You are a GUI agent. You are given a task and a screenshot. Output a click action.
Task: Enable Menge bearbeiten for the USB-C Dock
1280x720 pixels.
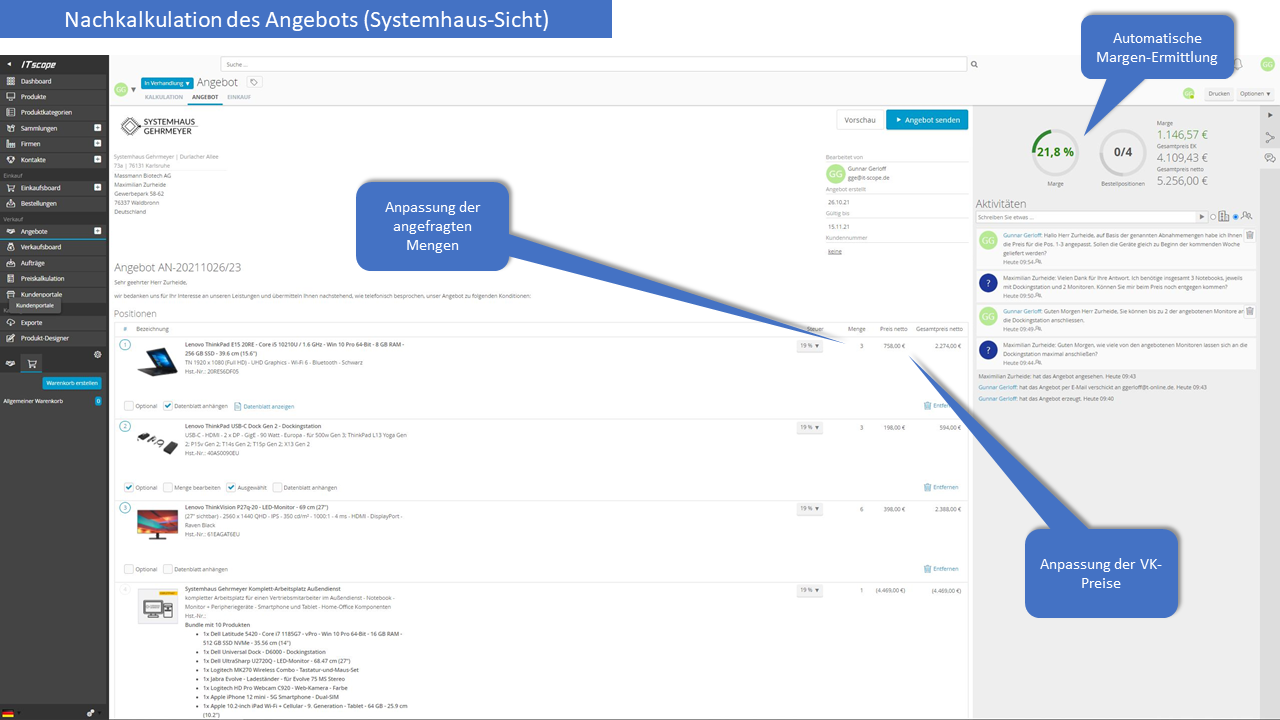pyautogui.click(x=169, y=487)
